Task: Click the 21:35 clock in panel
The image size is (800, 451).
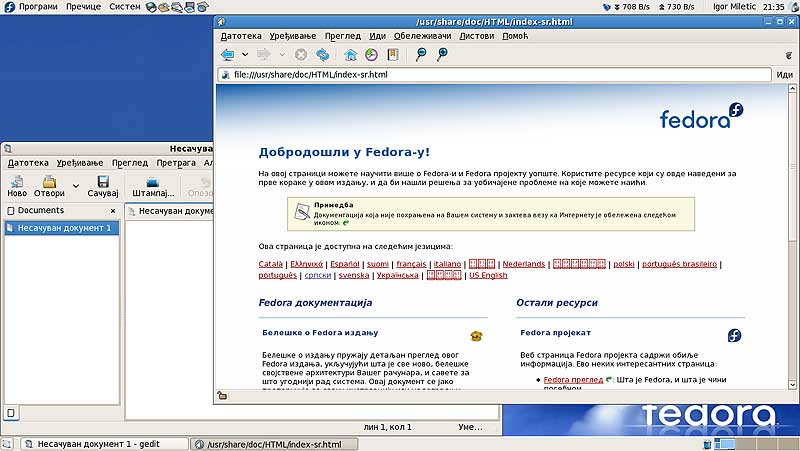Action: coord(773,7)
